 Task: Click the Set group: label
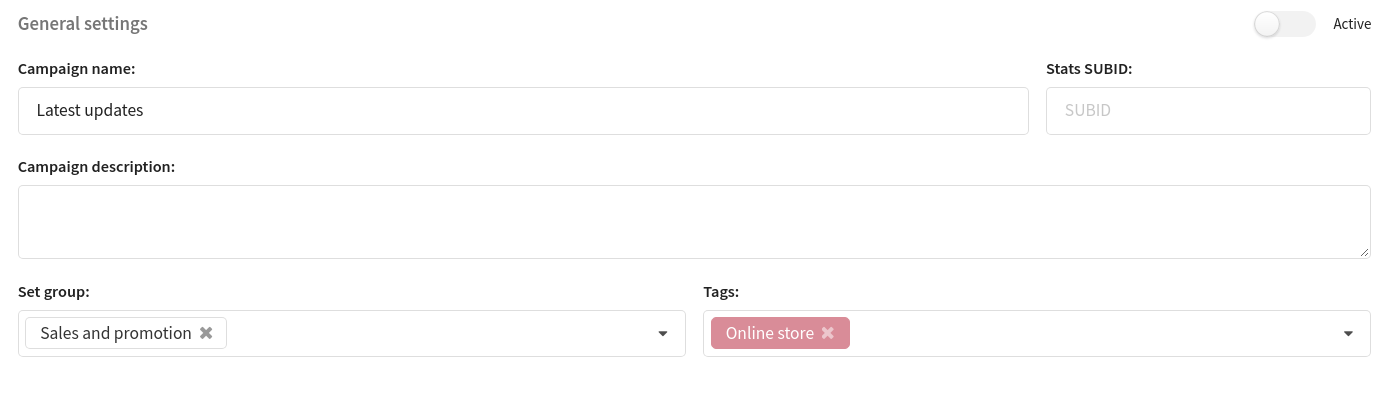54,292
